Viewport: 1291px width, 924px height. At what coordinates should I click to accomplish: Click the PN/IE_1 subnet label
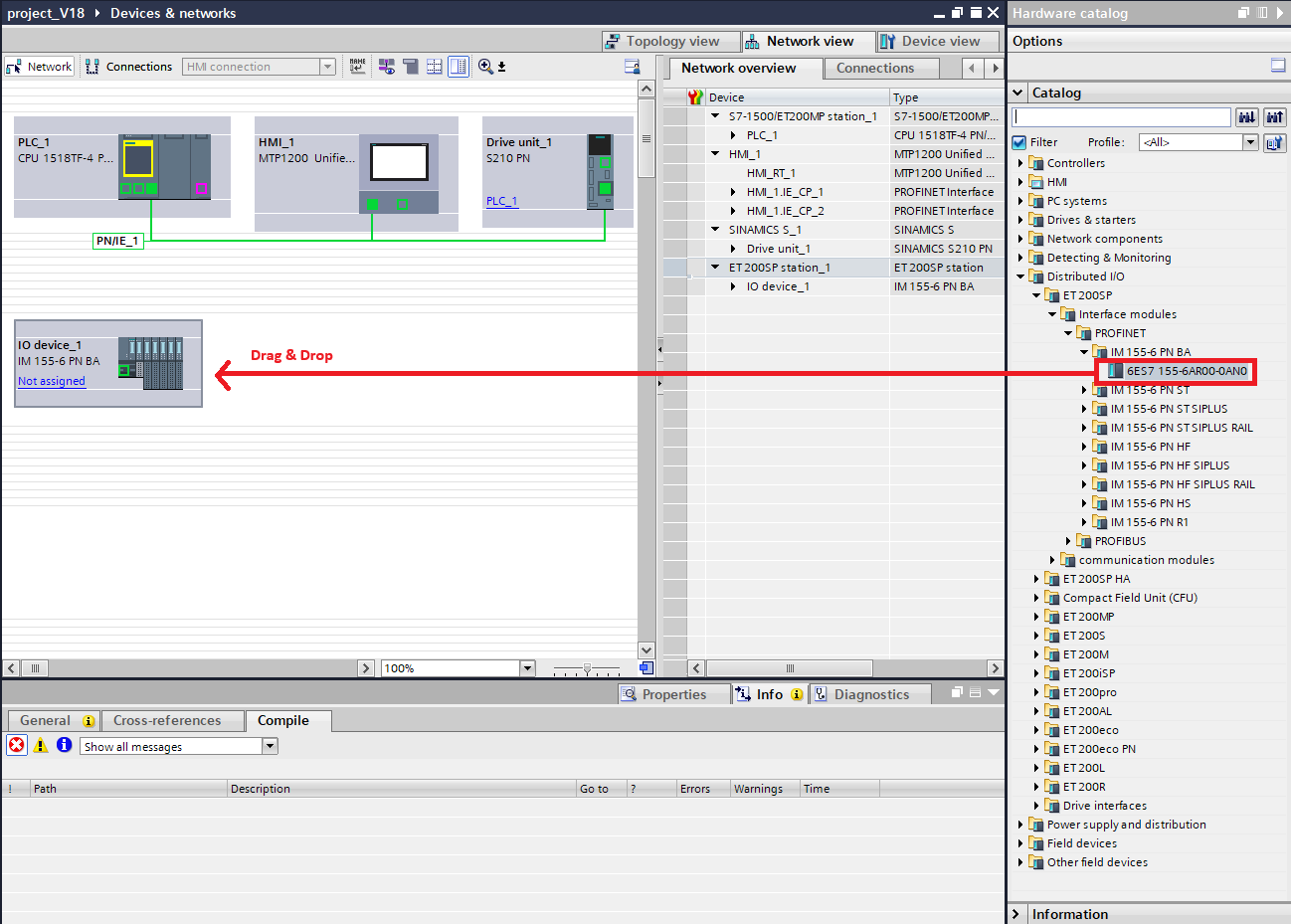(117, 241)
